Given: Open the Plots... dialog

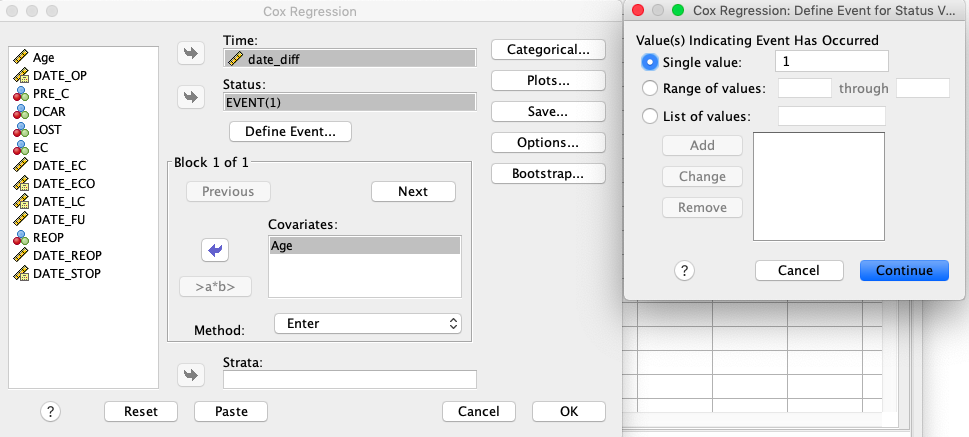Looking at the screenshot, I should pos(548,80).
